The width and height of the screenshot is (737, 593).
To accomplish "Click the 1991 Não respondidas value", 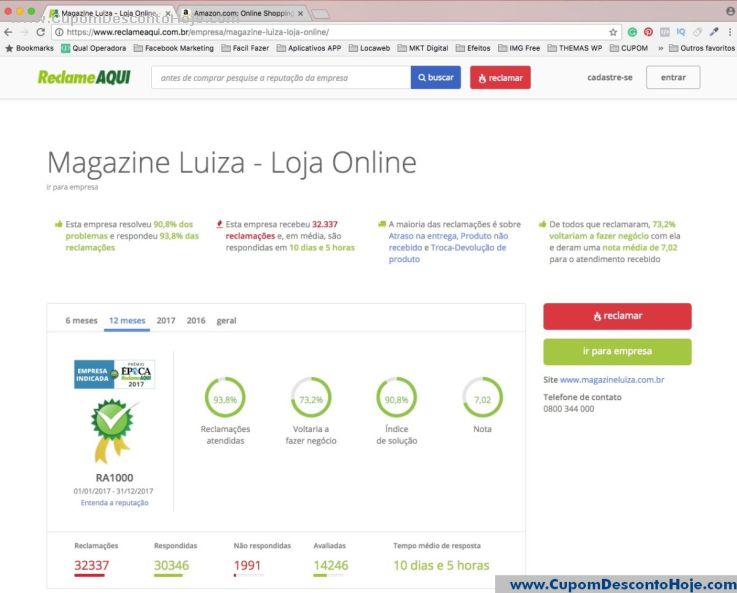I will pos(247,565).
